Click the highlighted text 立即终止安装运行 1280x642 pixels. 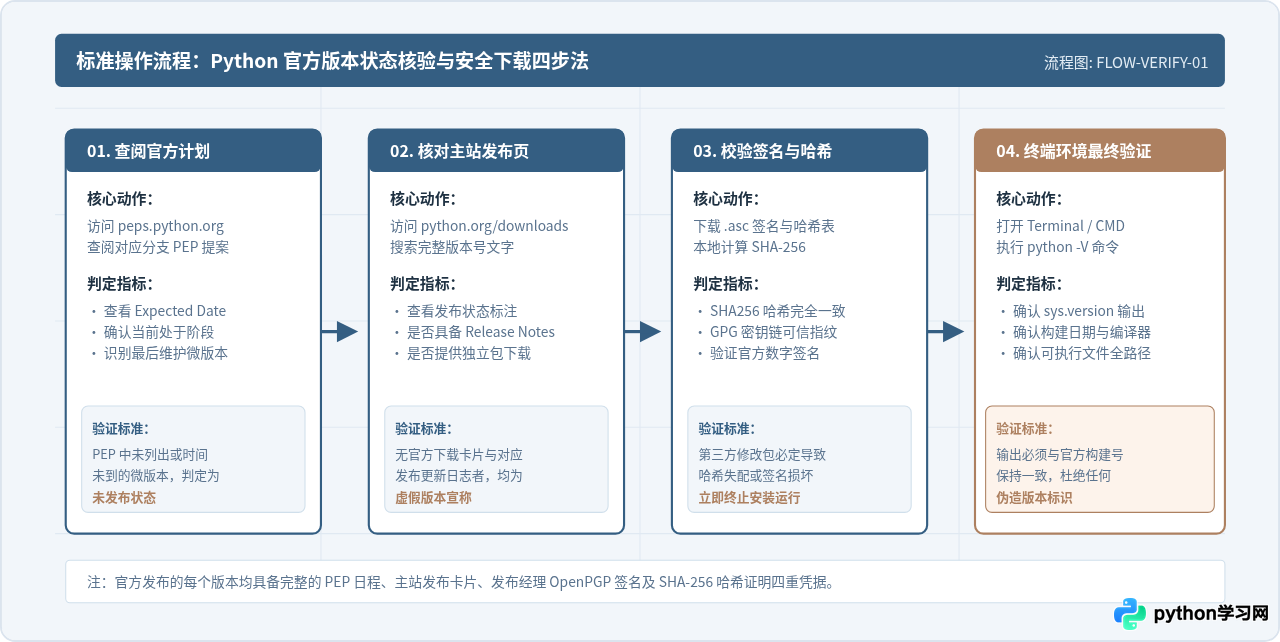(x=749, y=497)
